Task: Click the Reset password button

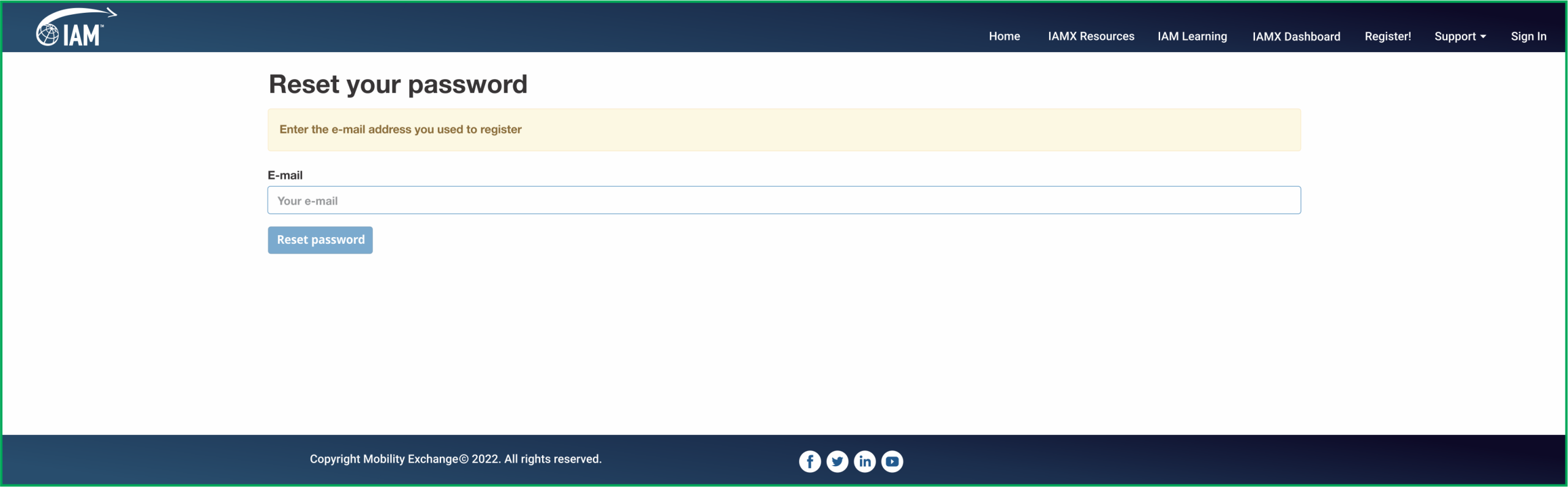Action: tap(320, 240)
